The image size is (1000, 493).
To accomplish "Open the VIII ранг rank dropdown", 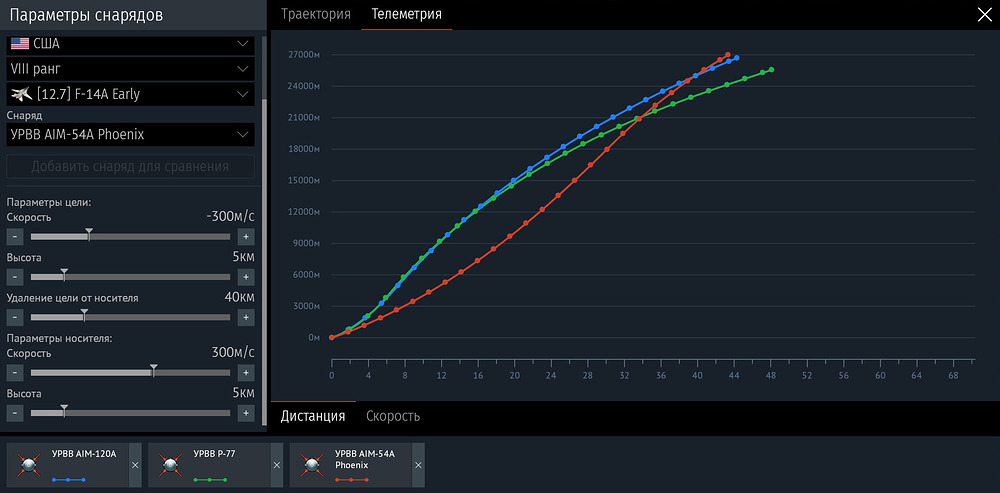I will point(130,68).
